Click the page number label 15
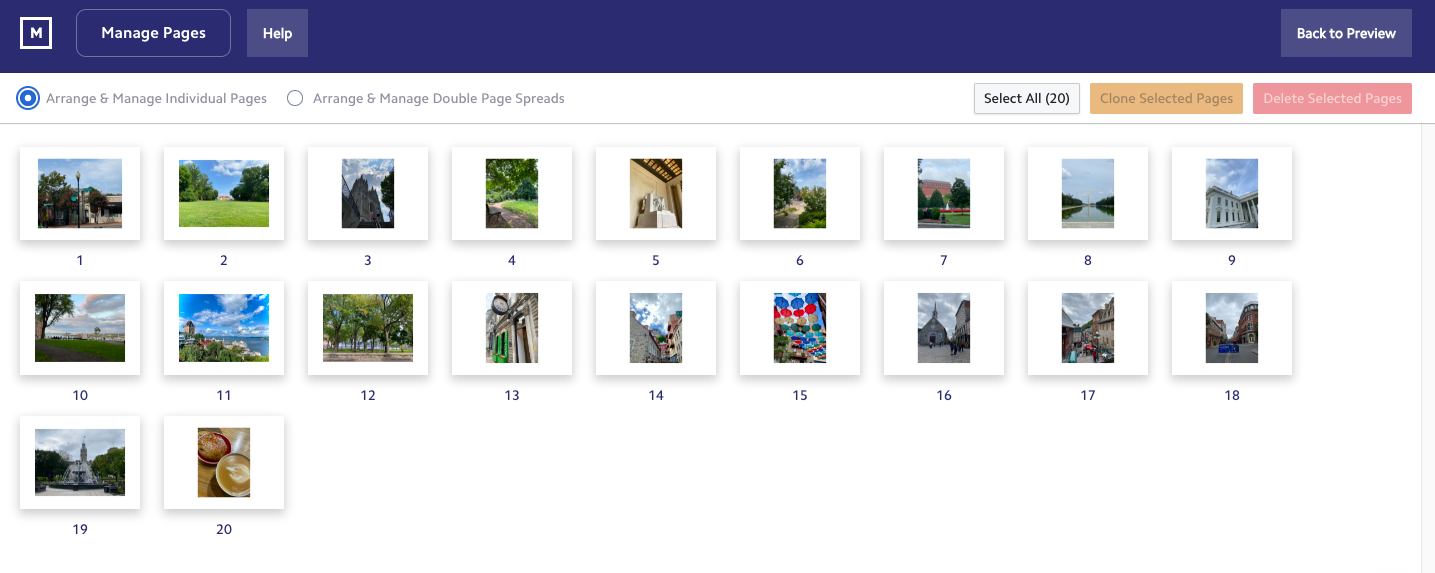 click(x=800, y=395)
